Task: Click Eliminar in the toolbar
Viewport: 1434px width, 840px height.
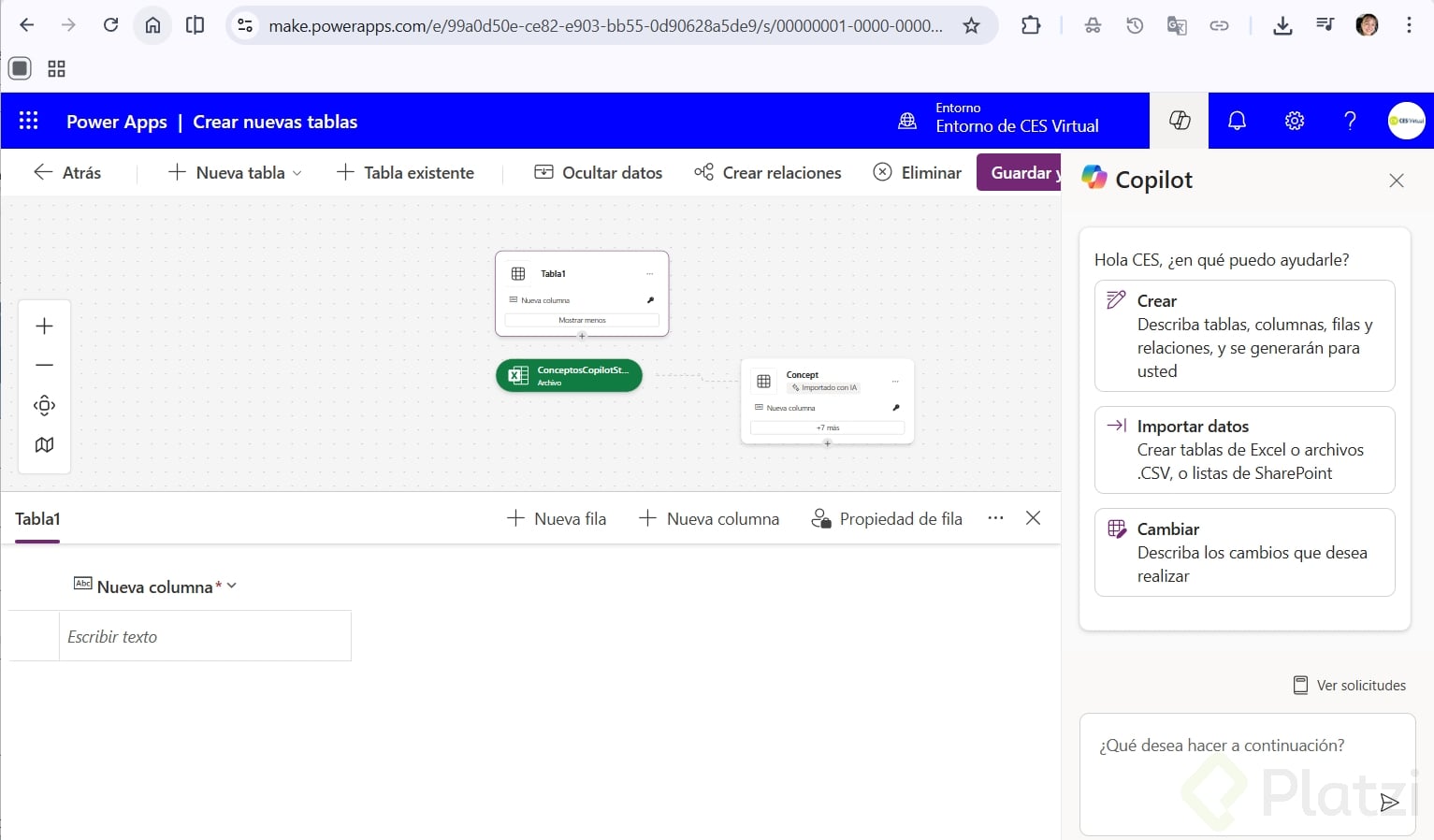Action: click(917, 173)
